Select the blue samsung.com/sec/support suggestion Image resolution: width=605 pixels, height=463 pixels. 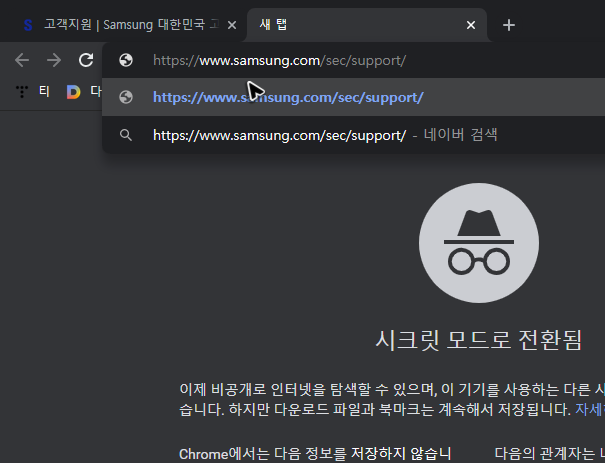pyautogui.click(x=353, y=97)
